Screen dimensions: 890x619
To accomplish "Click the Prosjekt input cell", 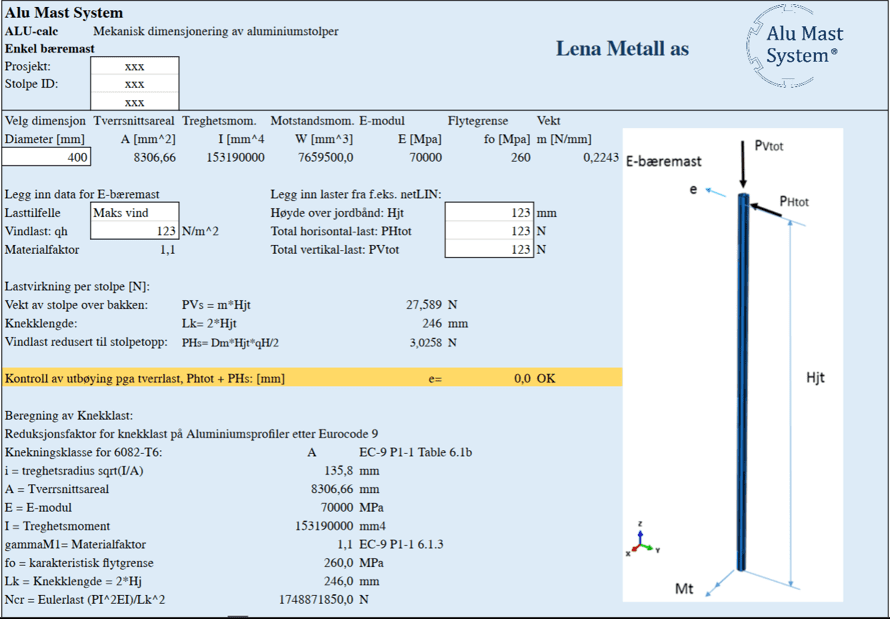I will 135,66.
